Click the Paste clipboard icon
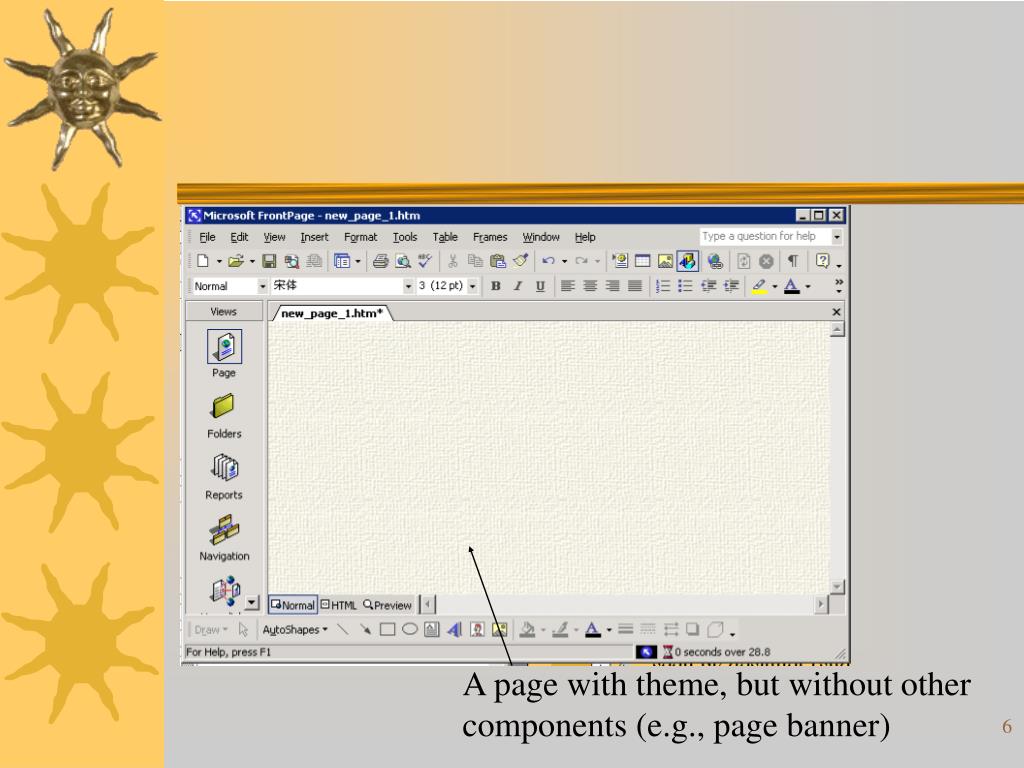Screen dimensions: 1024x768 coord(498,261)
